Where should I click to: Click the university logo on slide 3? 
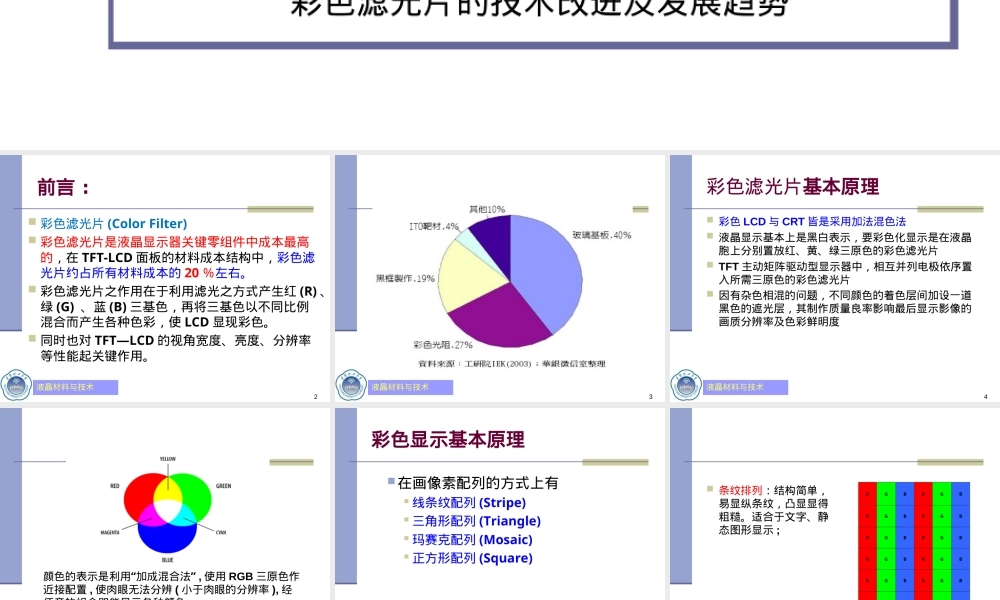(x=351, y=385)
